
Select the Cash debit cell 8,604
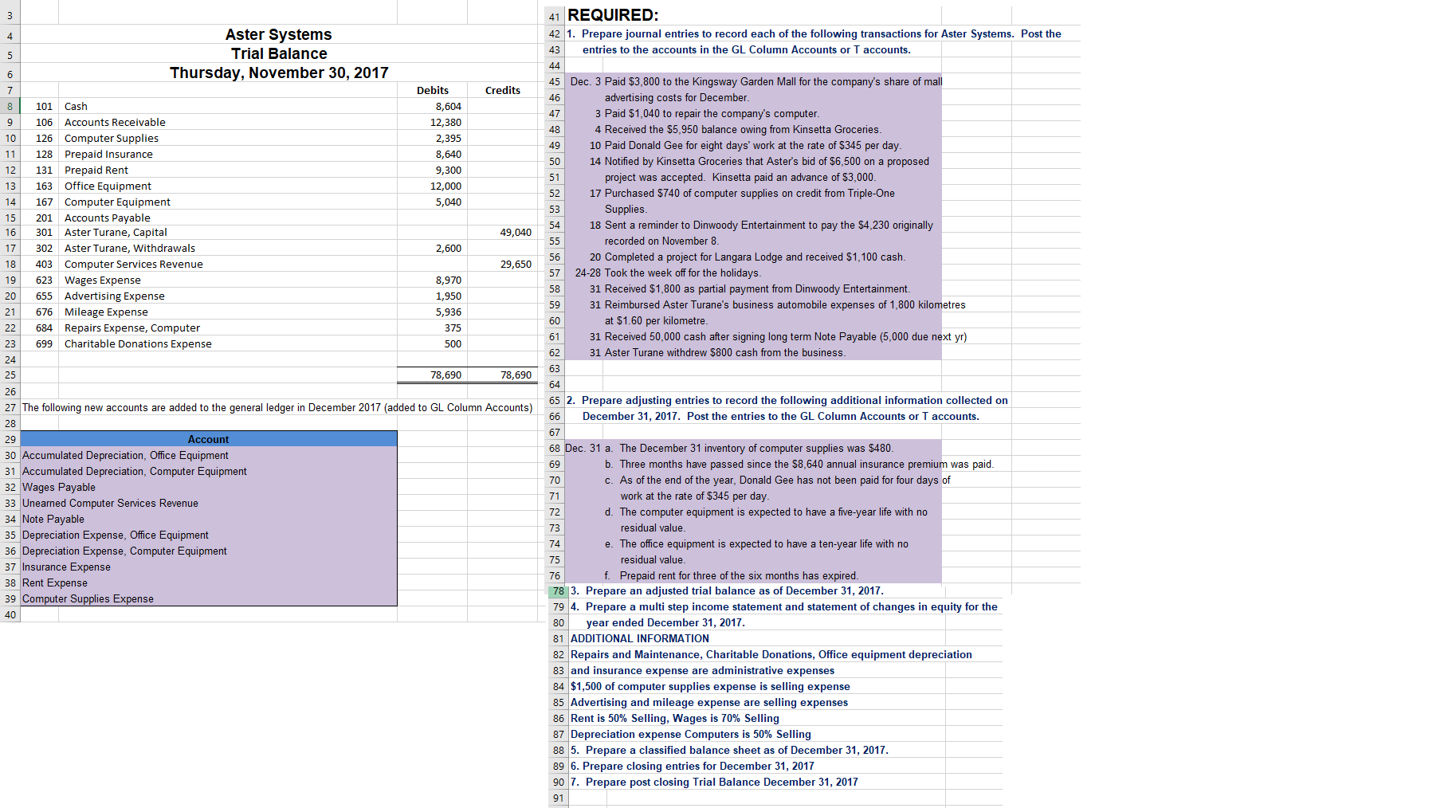(432, 106)
